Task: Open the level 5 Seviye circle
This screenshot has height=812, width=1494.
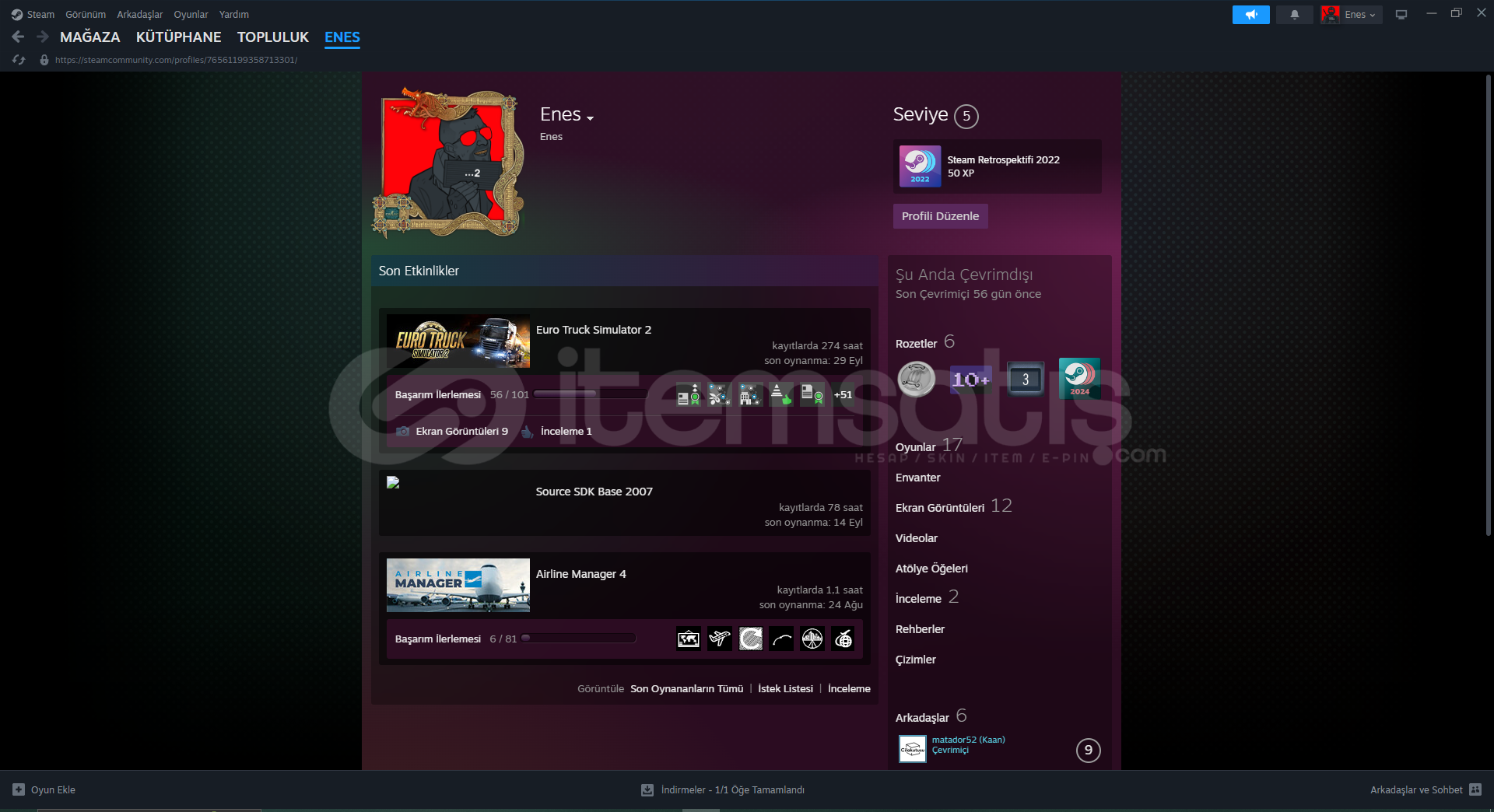Action: click(x=966, y=116)
